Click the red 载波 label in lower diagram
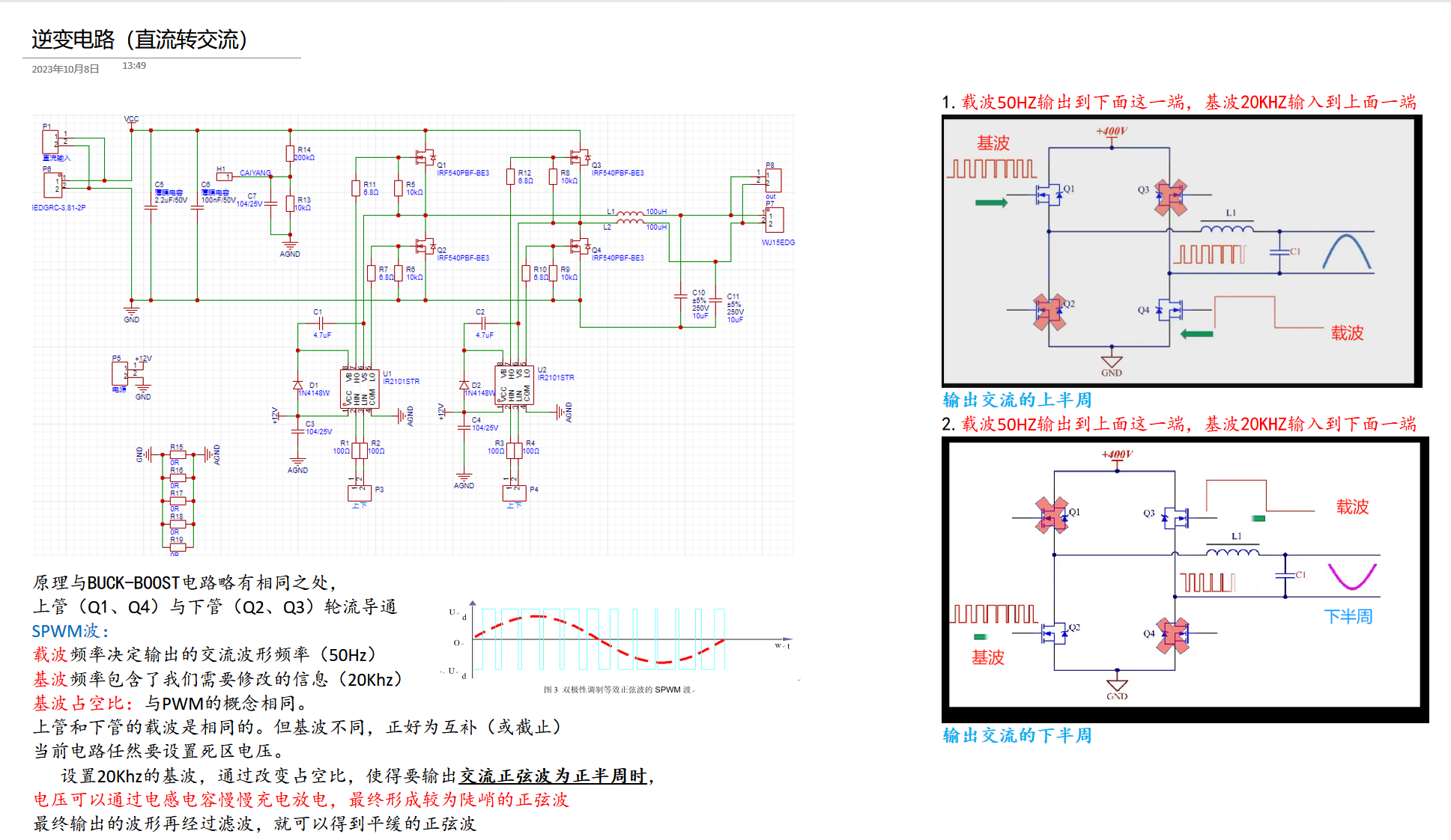1451x840 pixels. (x=1353, y=507)
